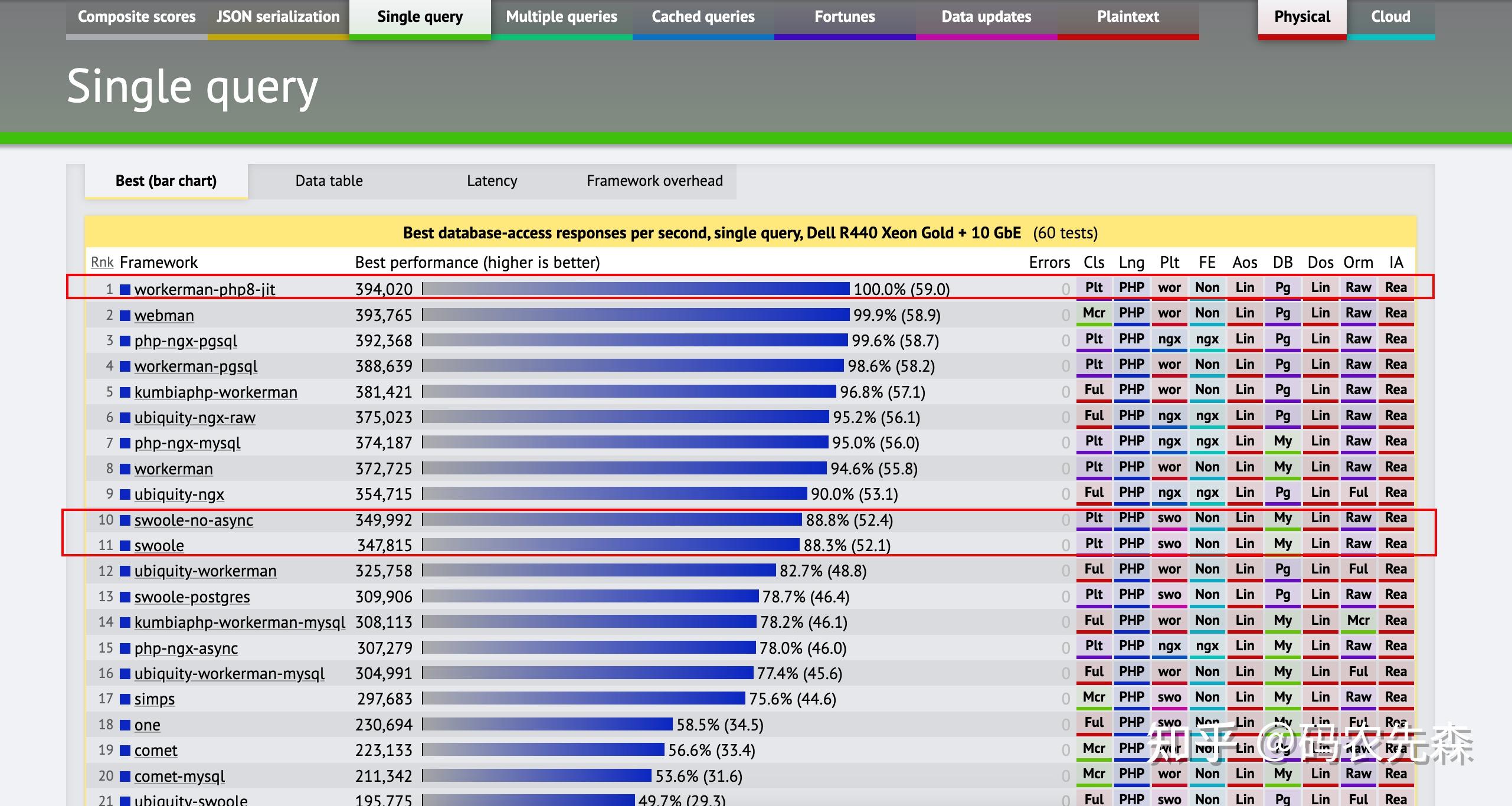
Task: Click the Ful ORM tag for ubiquity-ngx
Action: 1358,492
